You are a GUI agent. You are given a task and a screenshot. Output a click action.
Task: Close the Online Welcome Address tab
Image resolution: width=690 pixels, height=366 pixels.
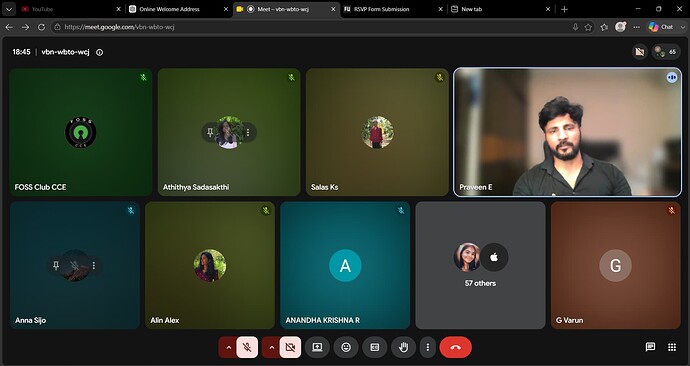(226, 9)
